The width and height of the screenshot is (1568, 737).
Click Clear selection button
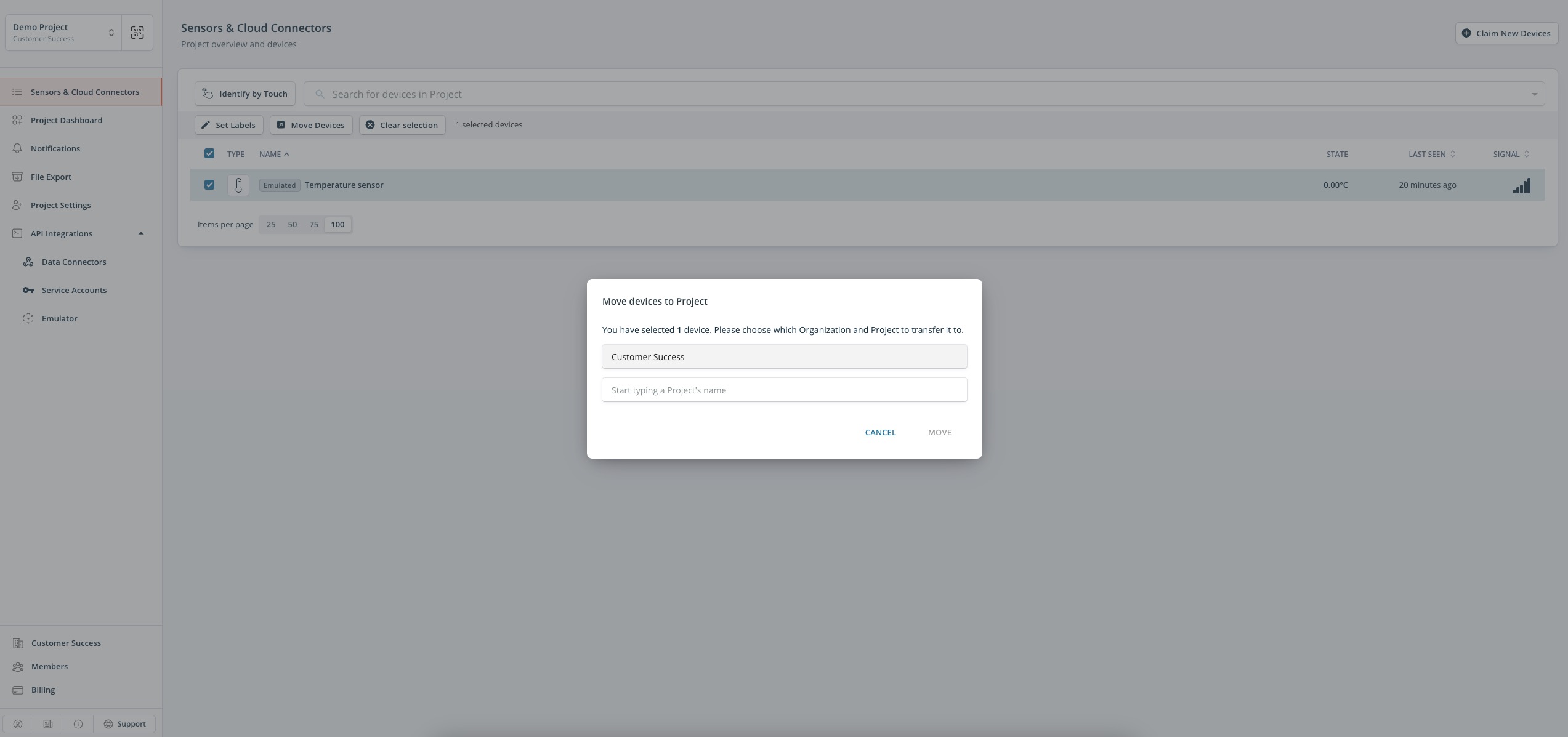point(402,125)
